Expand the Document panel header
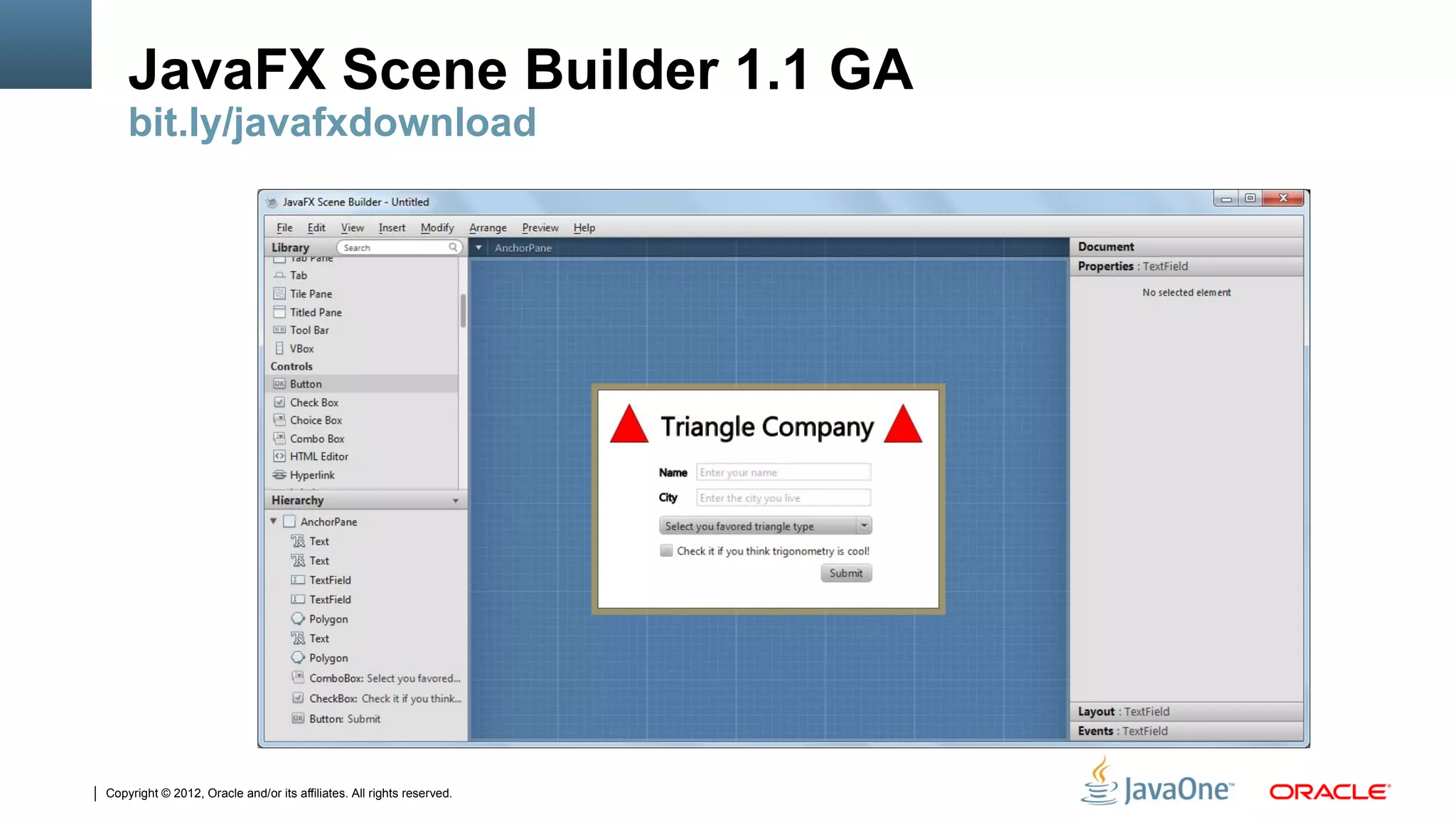This screenshot has width=1456, height=819. (x=1187, y=247)
